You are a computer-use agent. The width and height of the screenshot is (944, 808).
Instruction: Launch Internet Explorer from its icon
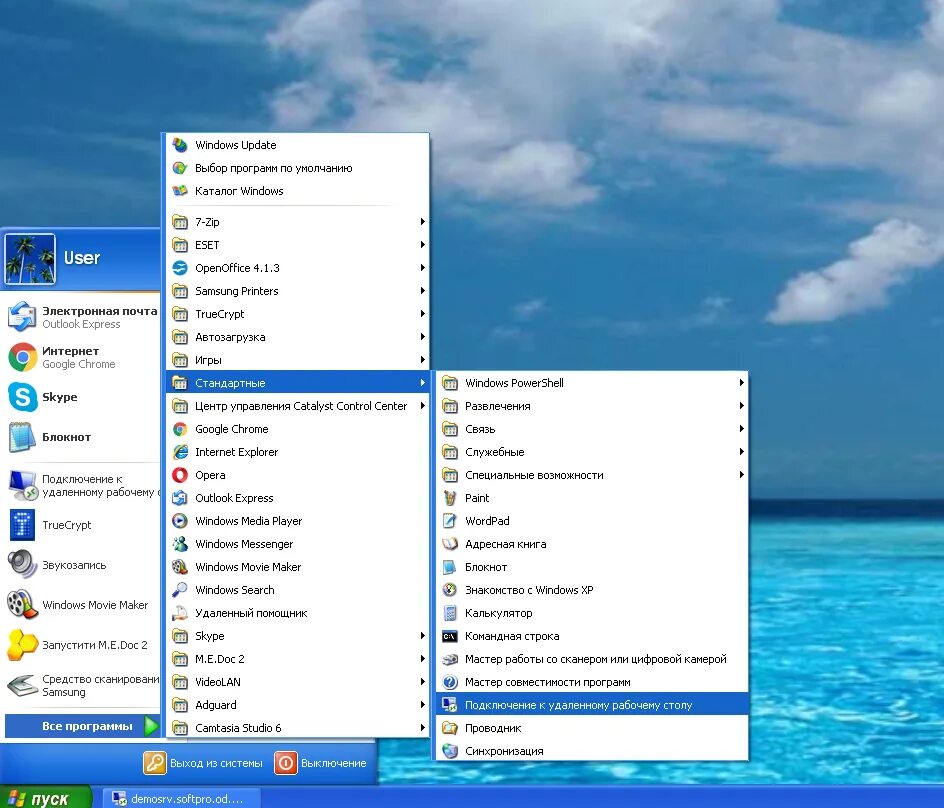tap(179, 452)
